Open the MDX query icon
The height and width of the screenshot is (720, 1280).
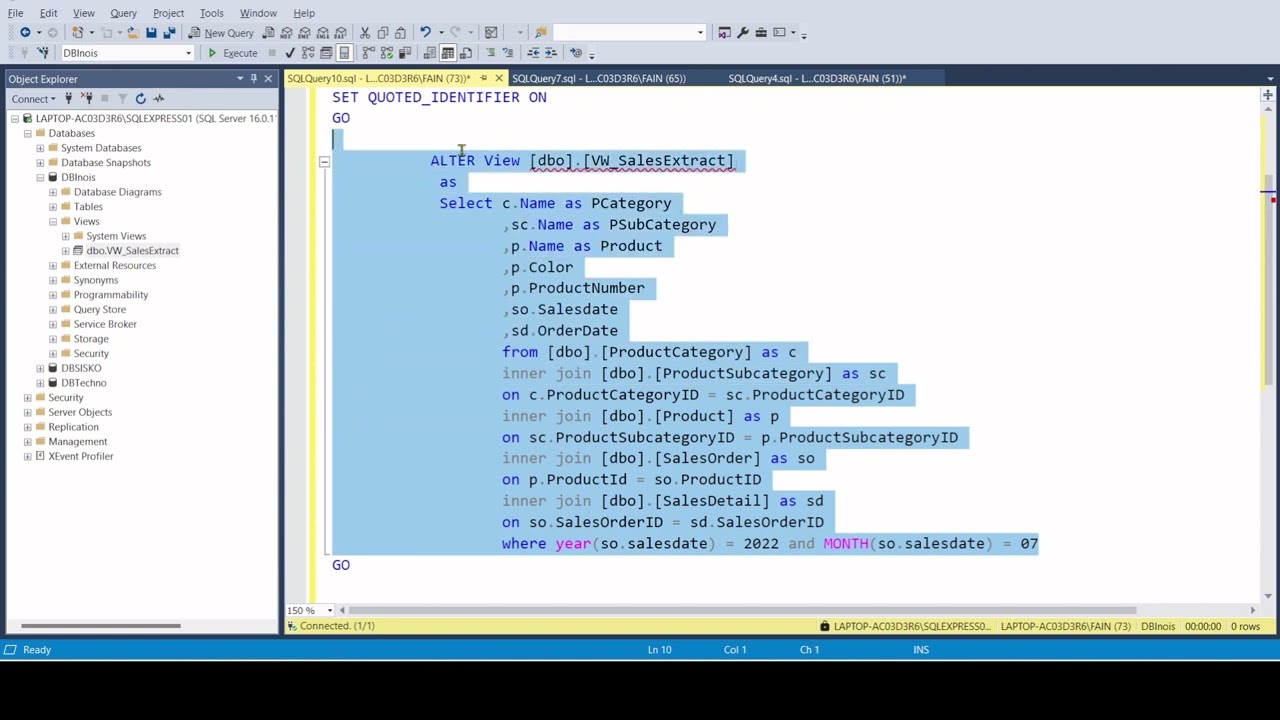(286, 32)
